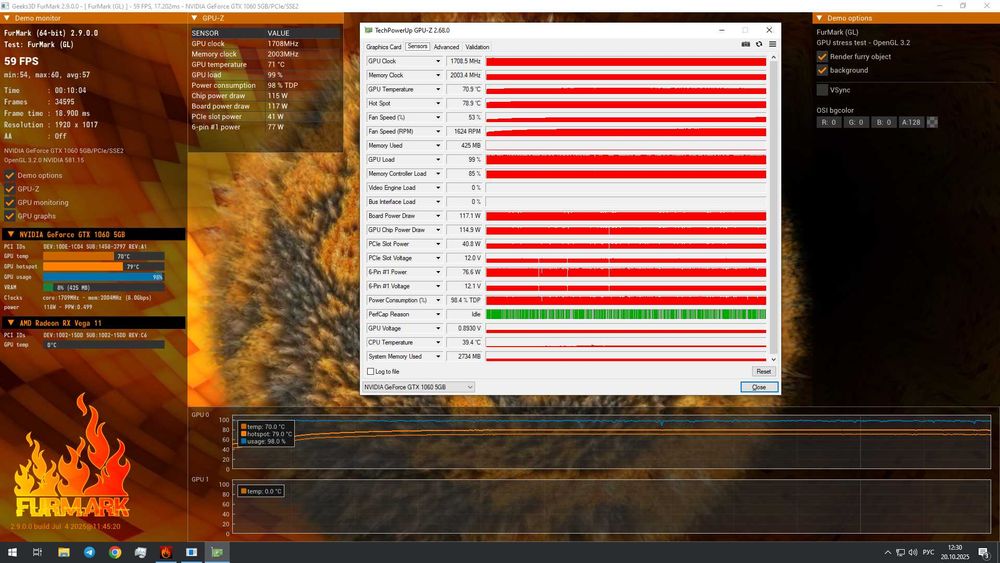
Task: Open GPU Temperature sensor dropdown
Action: 438,89
